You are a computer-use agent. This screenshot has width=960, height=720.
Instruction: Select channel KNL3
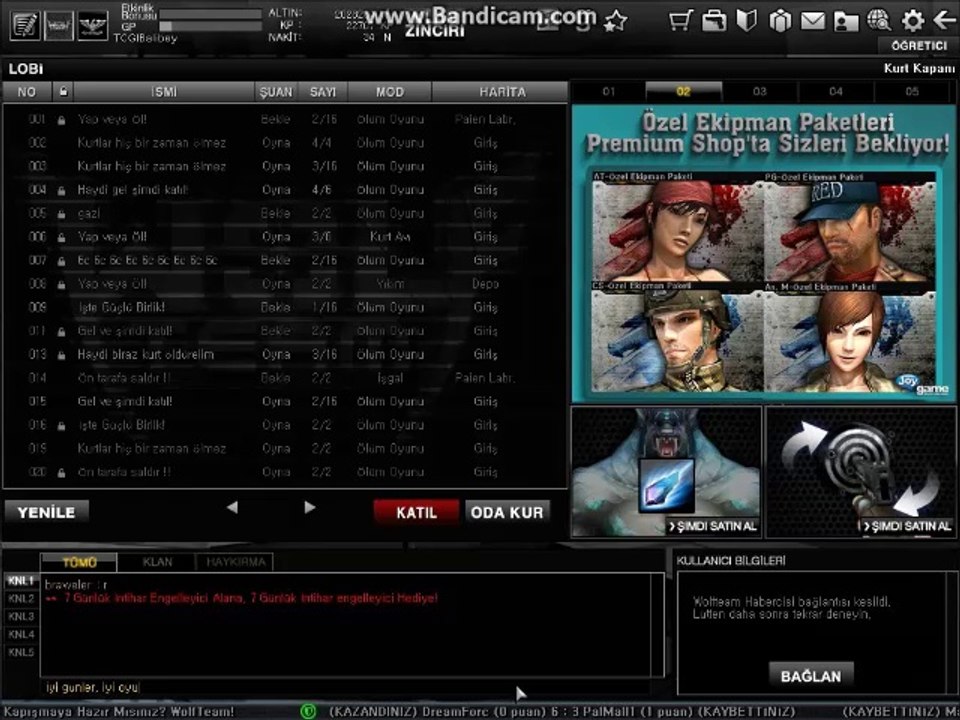pyautogui.click(x=21, y=617)
